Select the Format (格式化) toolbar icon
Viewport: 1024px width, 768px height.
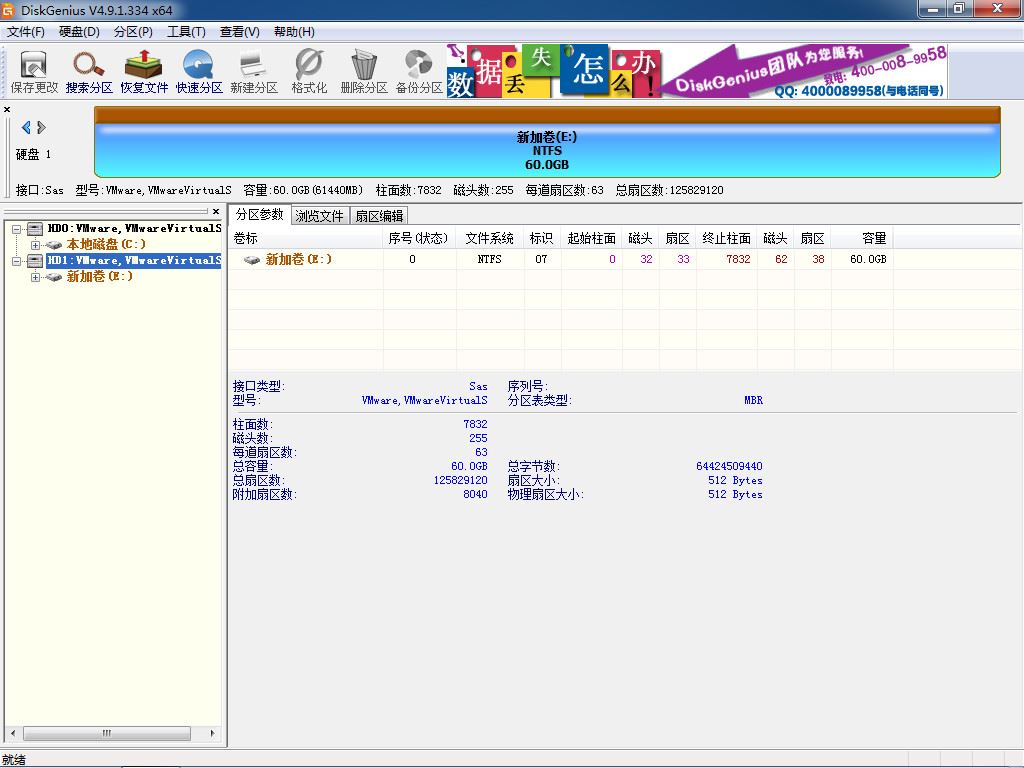click(309, 72)
